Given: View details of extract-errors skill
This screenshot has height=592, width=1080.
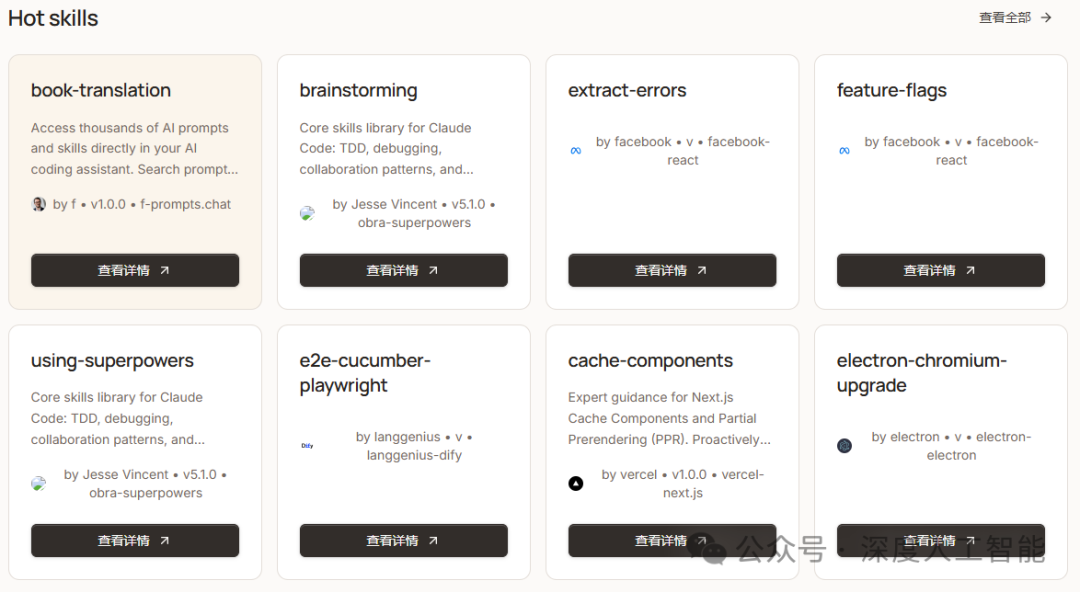Looking at the screenshot, I should coord(672,270).
